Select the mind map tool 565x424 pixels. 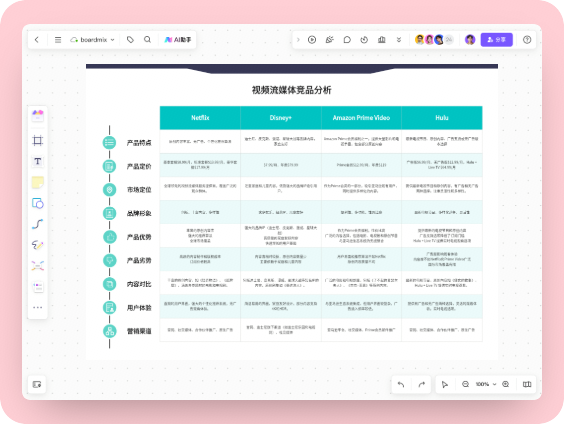(x=38, y=266)
